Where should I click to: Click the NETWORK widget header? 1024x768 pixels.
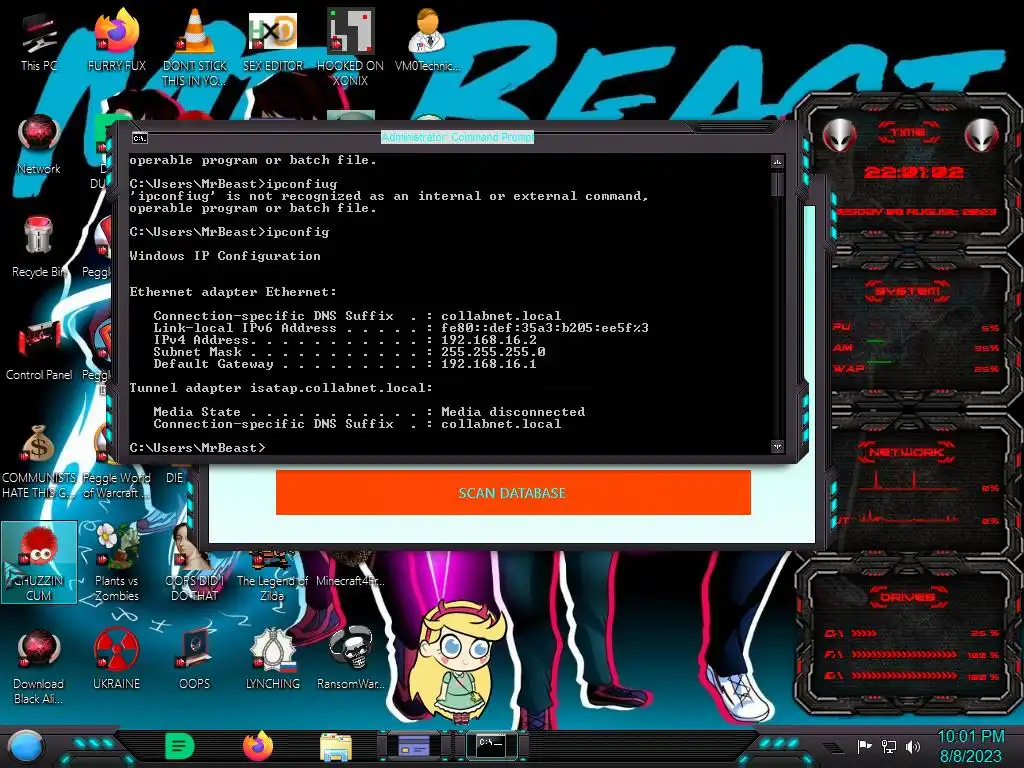coord(906,452)
